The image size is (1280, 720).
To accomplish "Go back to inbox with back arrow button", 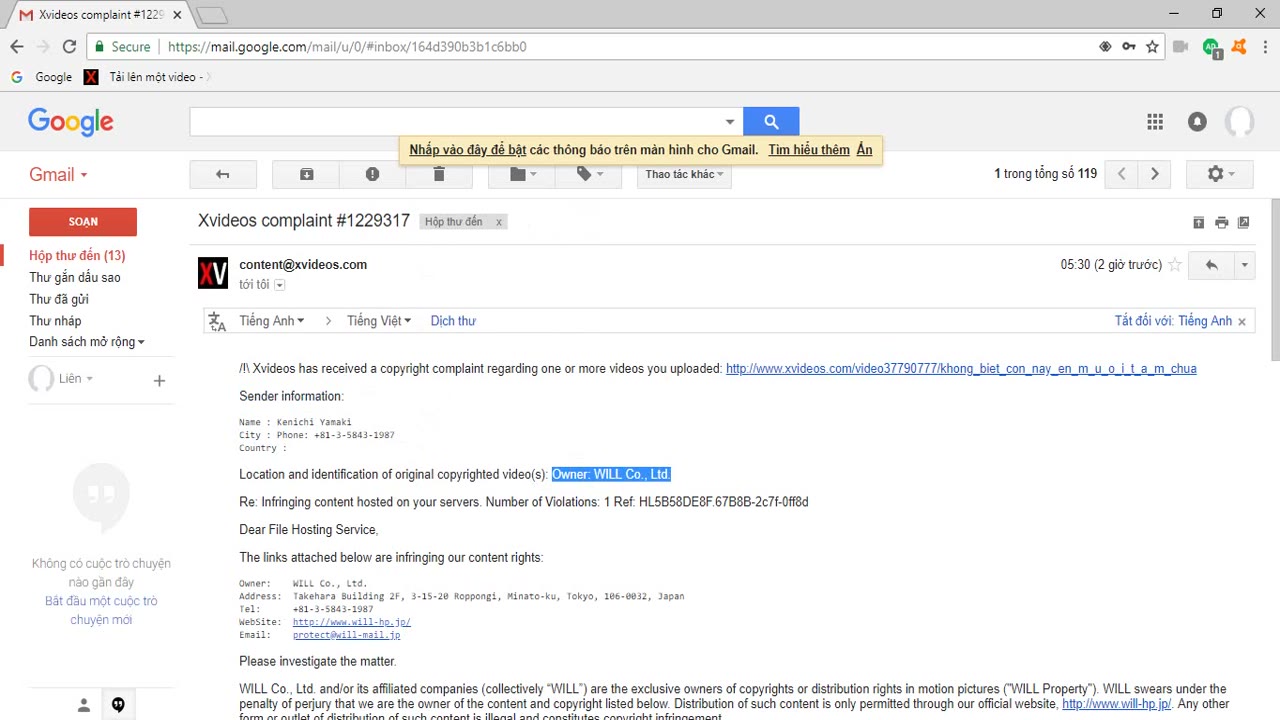I will [x=223, y=174].
